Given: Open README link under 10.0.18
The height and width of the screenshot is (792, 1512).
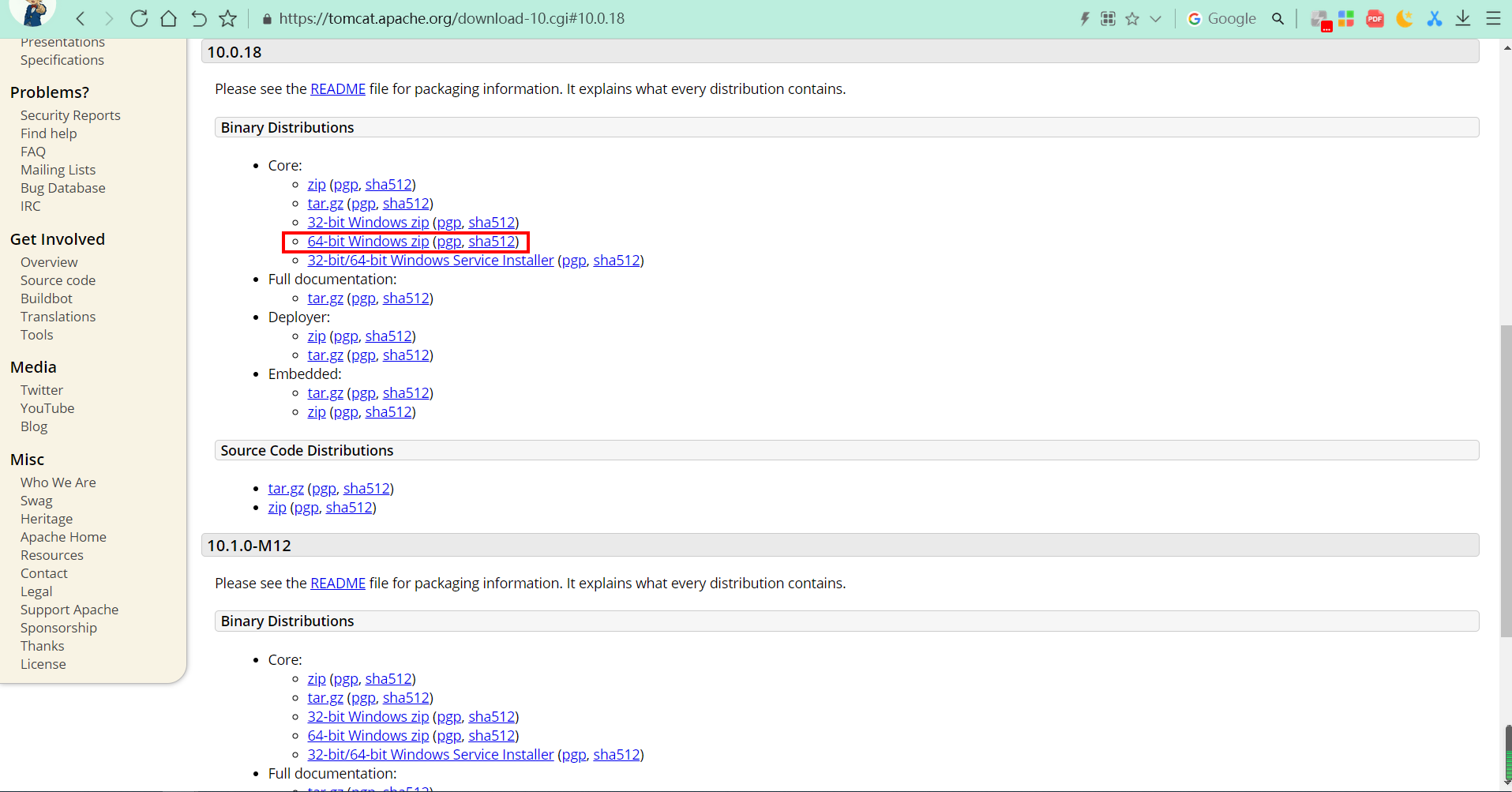Looking at the screenshot, I should pyautogui.click(x=338, y=89).
